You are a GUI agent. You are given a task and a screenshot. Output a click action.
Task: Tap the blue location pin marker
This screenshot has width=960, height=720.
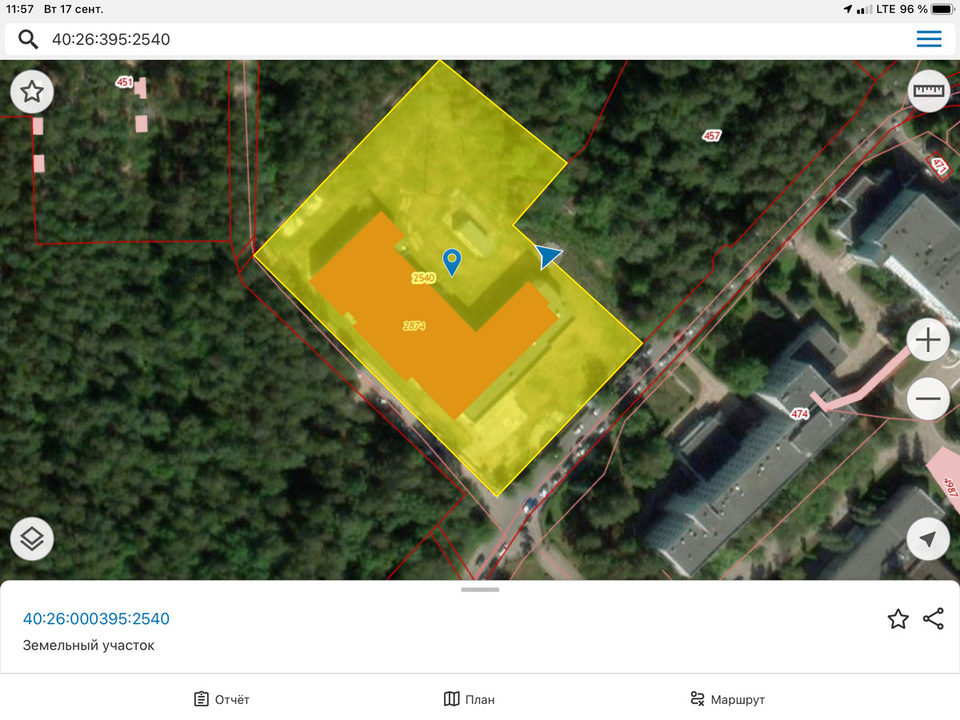click(452, 262)
